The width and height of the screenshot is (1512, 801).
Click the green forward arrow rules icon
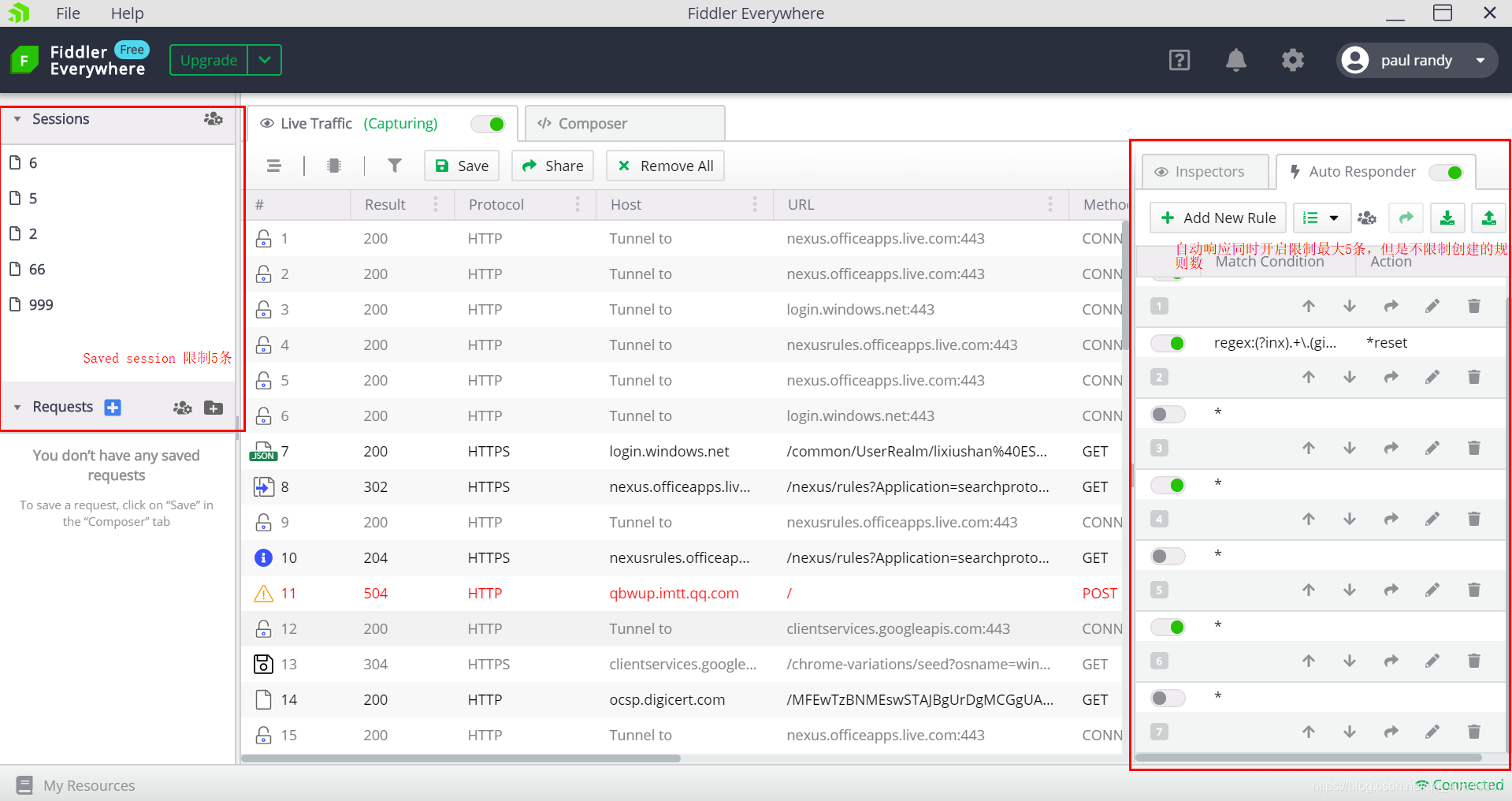pos(1406,218)
